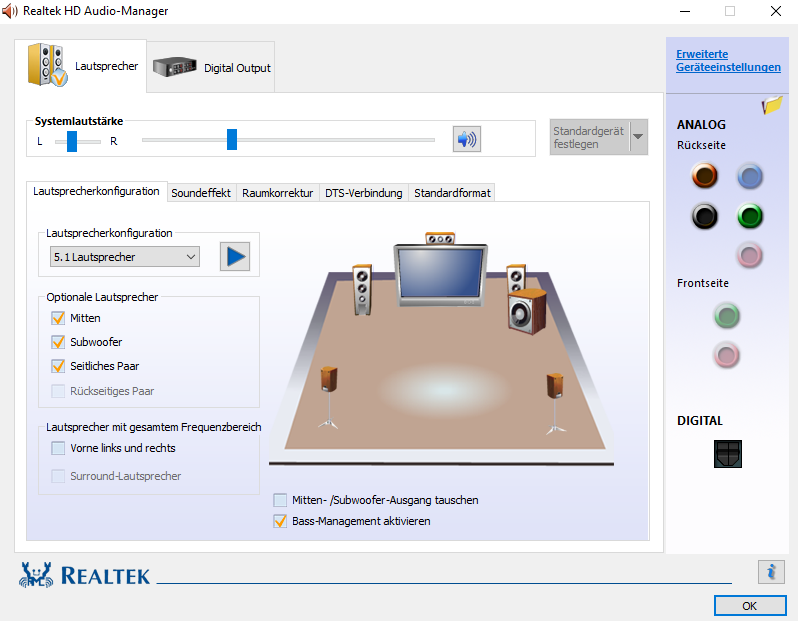Select the black rear panel jack
This screenshot has width=798, height=621.
tap(704, 216)
